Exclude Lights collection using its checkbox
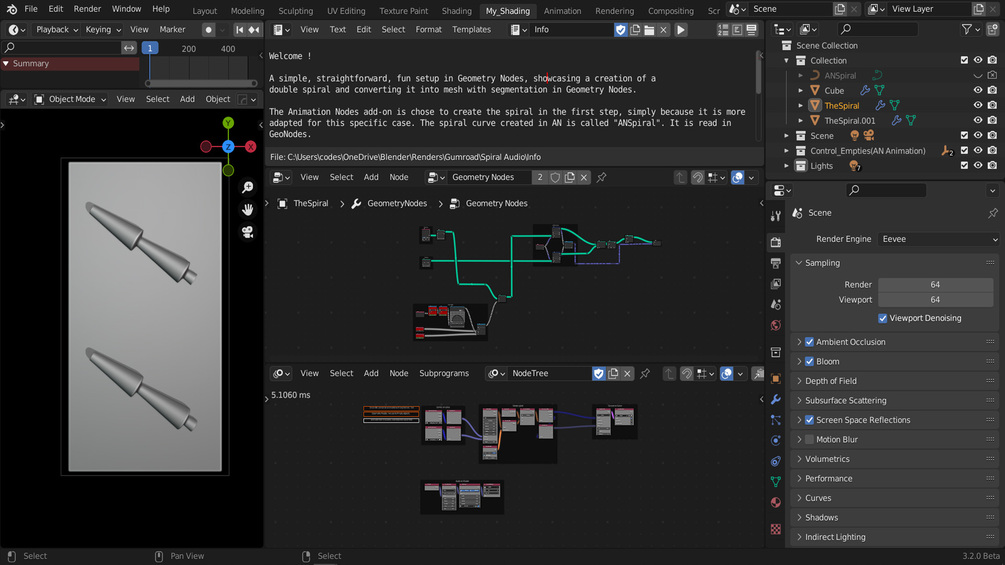Image resolution: width=1005 pixels, height=565 pixels. (x=964, y=166)
